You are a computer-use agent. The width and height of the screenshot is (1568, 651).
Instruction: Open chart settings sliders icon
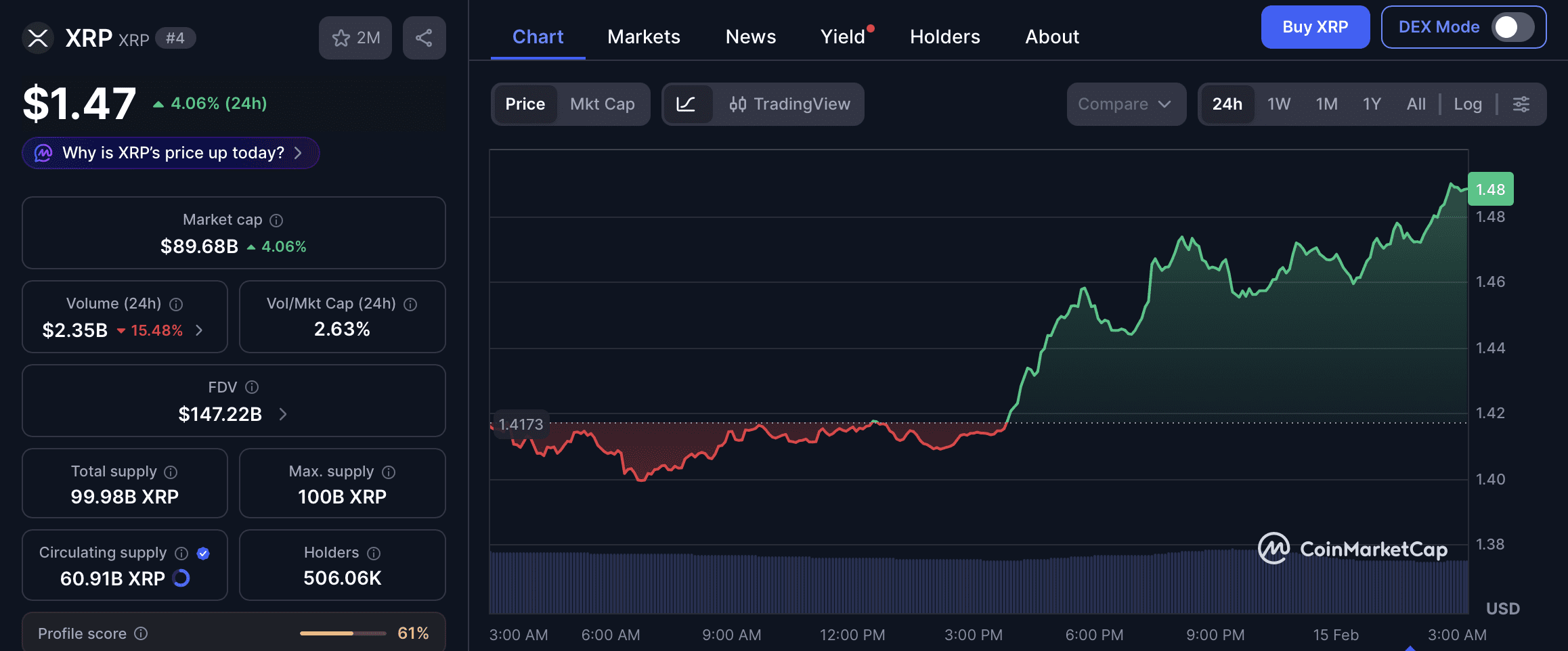(x=1521, y=104)
